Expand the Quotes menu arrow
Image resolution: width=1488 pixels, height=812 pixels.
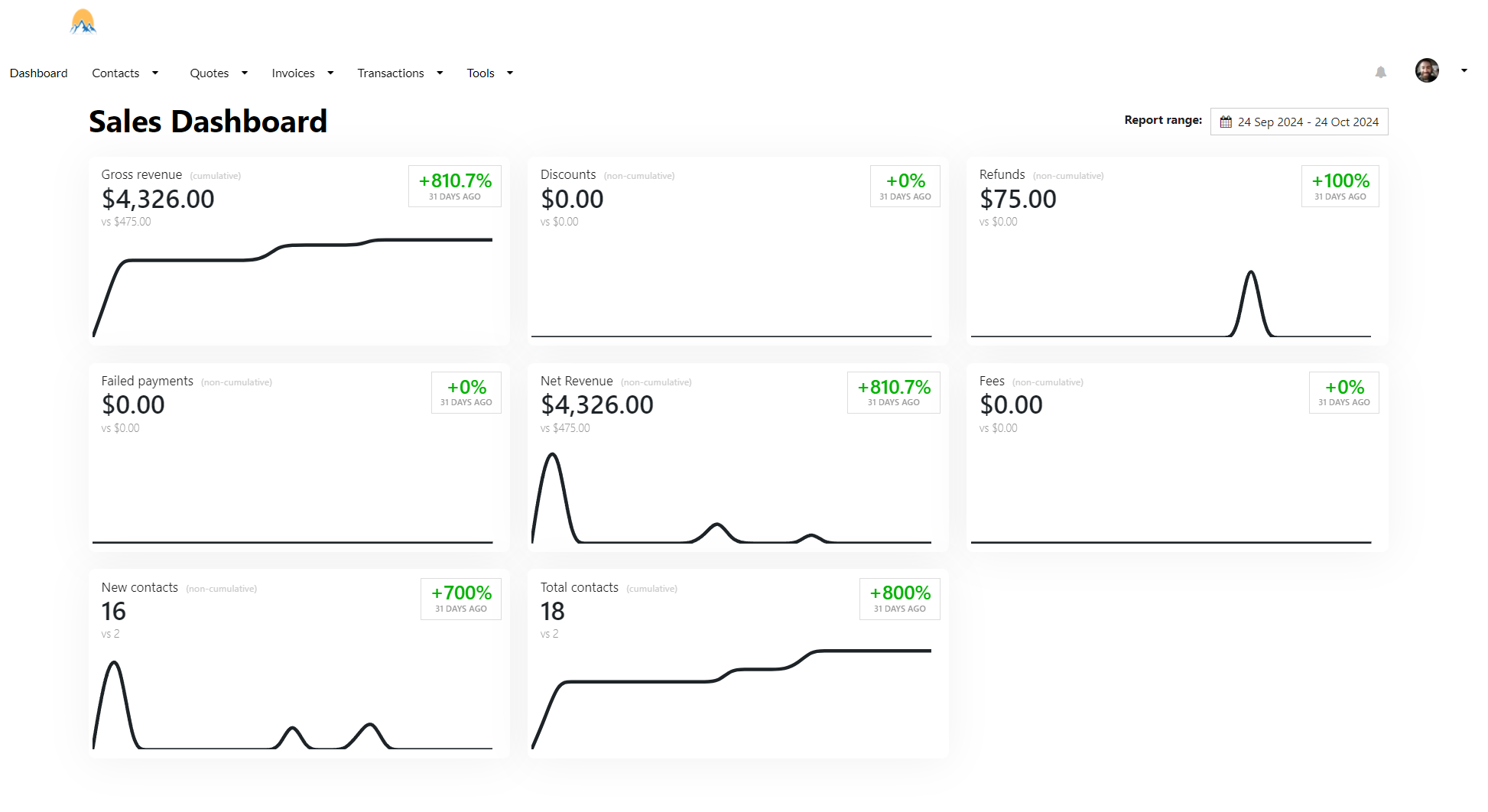245,73
